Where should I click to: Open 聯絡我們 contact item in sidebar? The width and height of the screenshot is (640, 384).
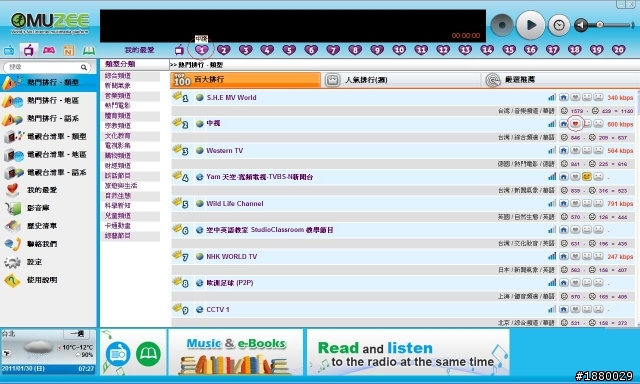(48, 244)
